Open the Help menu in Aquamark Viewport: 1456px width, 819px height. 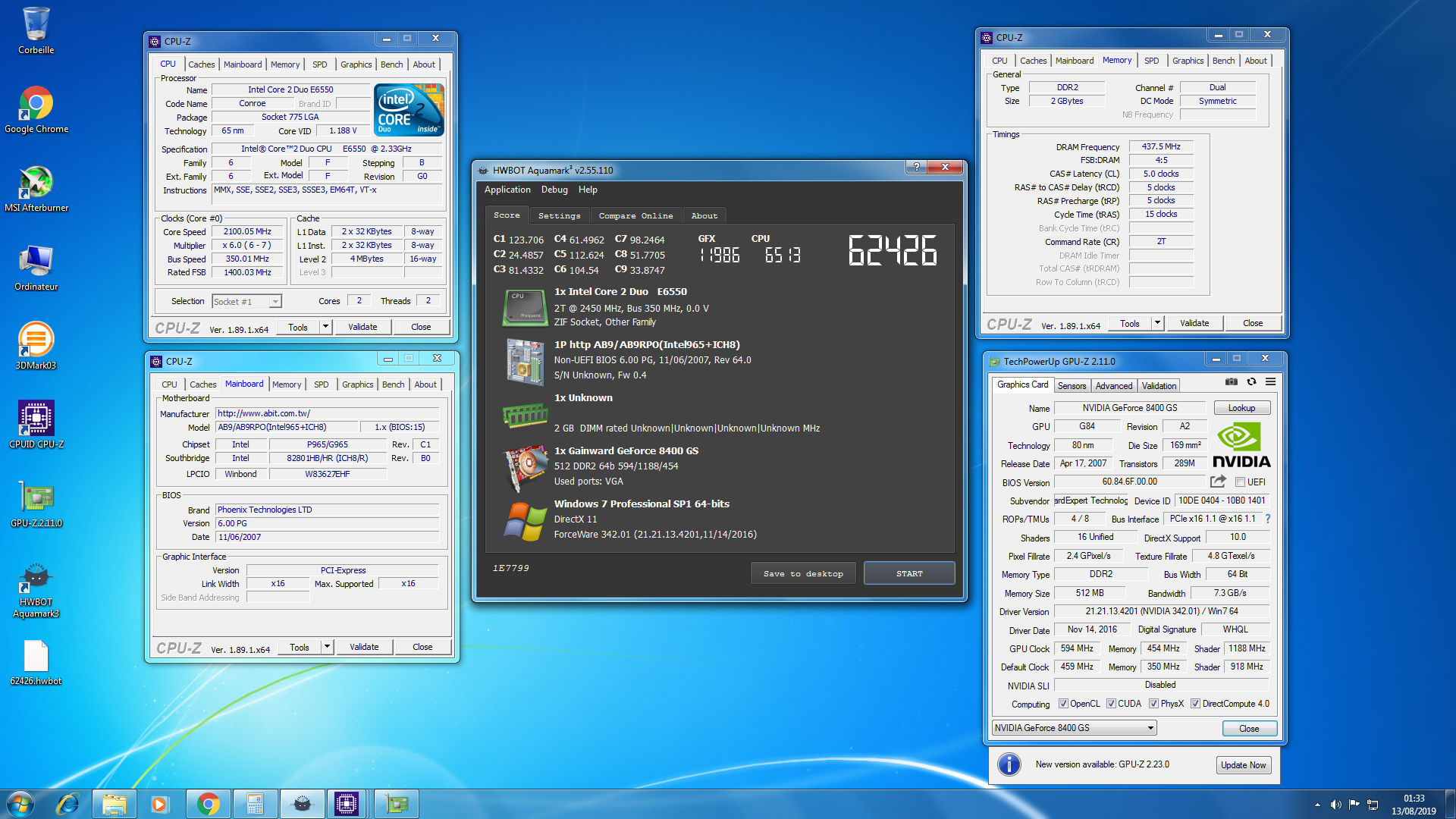click(x=588, y=190)
